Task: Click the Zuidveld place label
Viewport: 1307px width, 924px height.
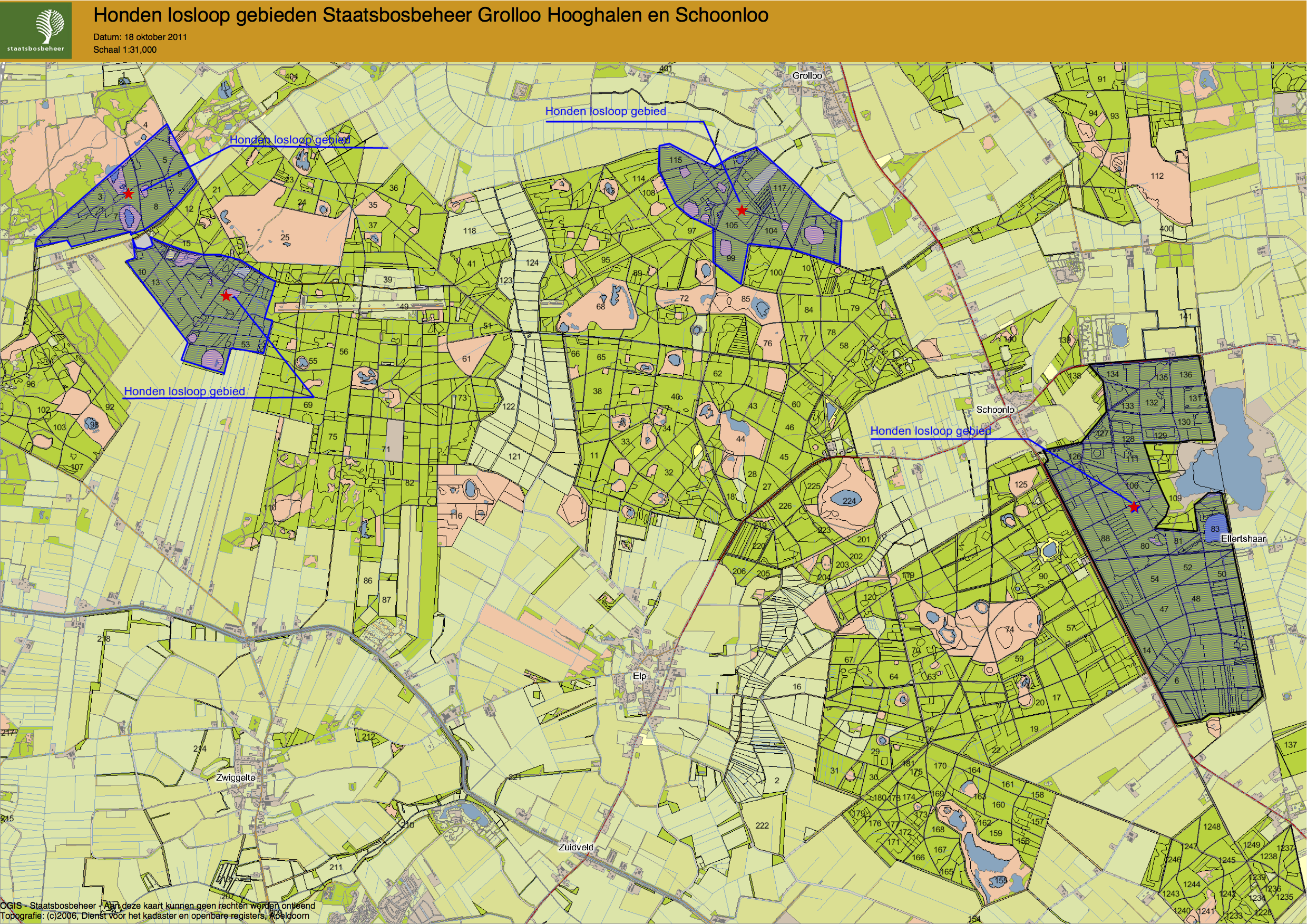Action: (x=576, y=847)
